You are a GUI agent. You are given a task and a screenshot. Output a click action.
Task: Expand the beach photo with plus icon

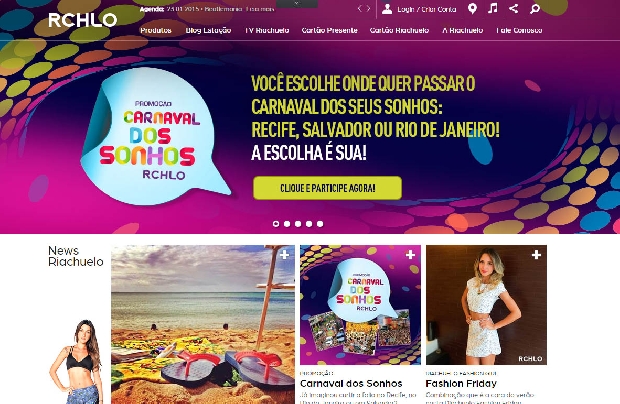coord(284,255)
